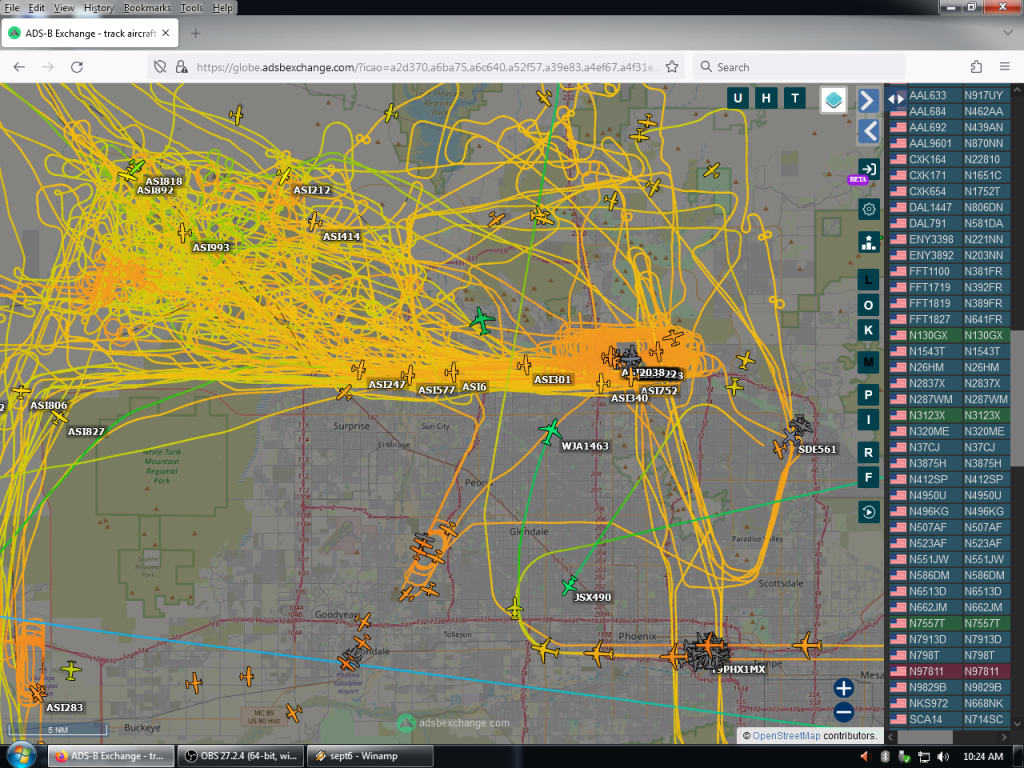Open the history replay icon

pyautogui.click(x=869, y=512)
